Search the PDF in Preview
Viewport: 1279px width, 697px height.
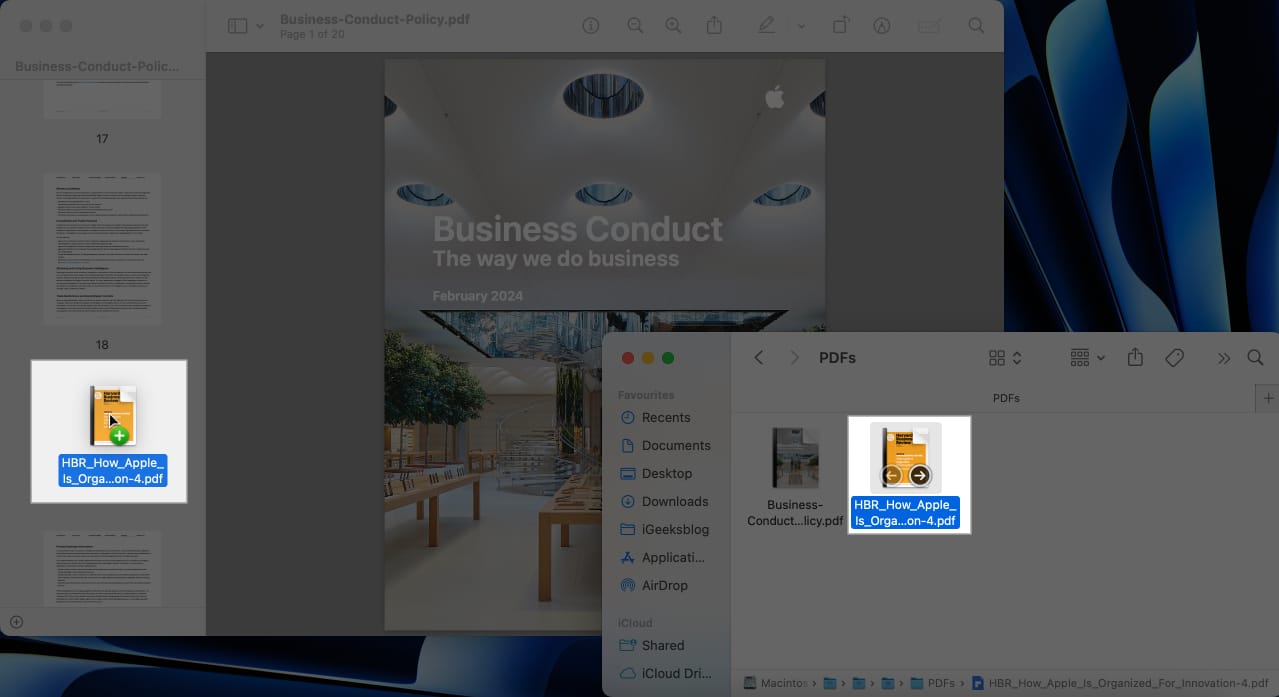[976, 27]
